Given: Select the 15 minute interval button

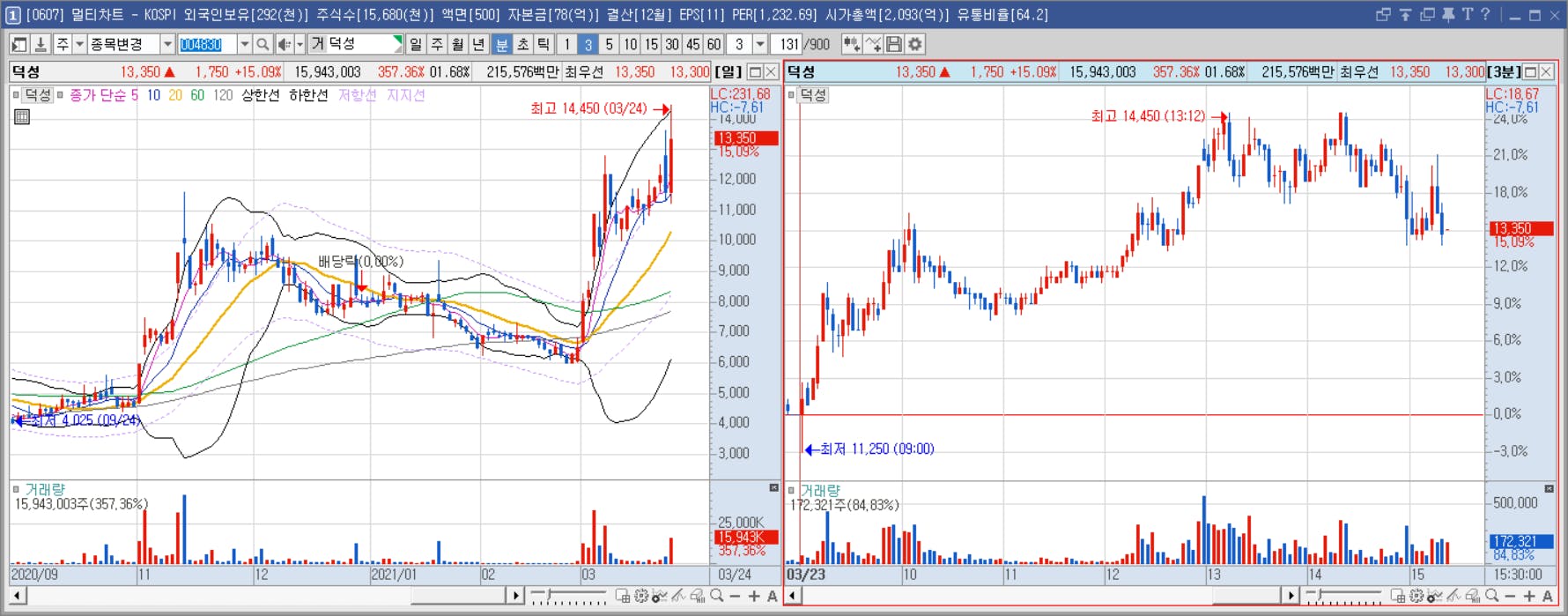Looking at the screenshot, I should coord(651,44).
